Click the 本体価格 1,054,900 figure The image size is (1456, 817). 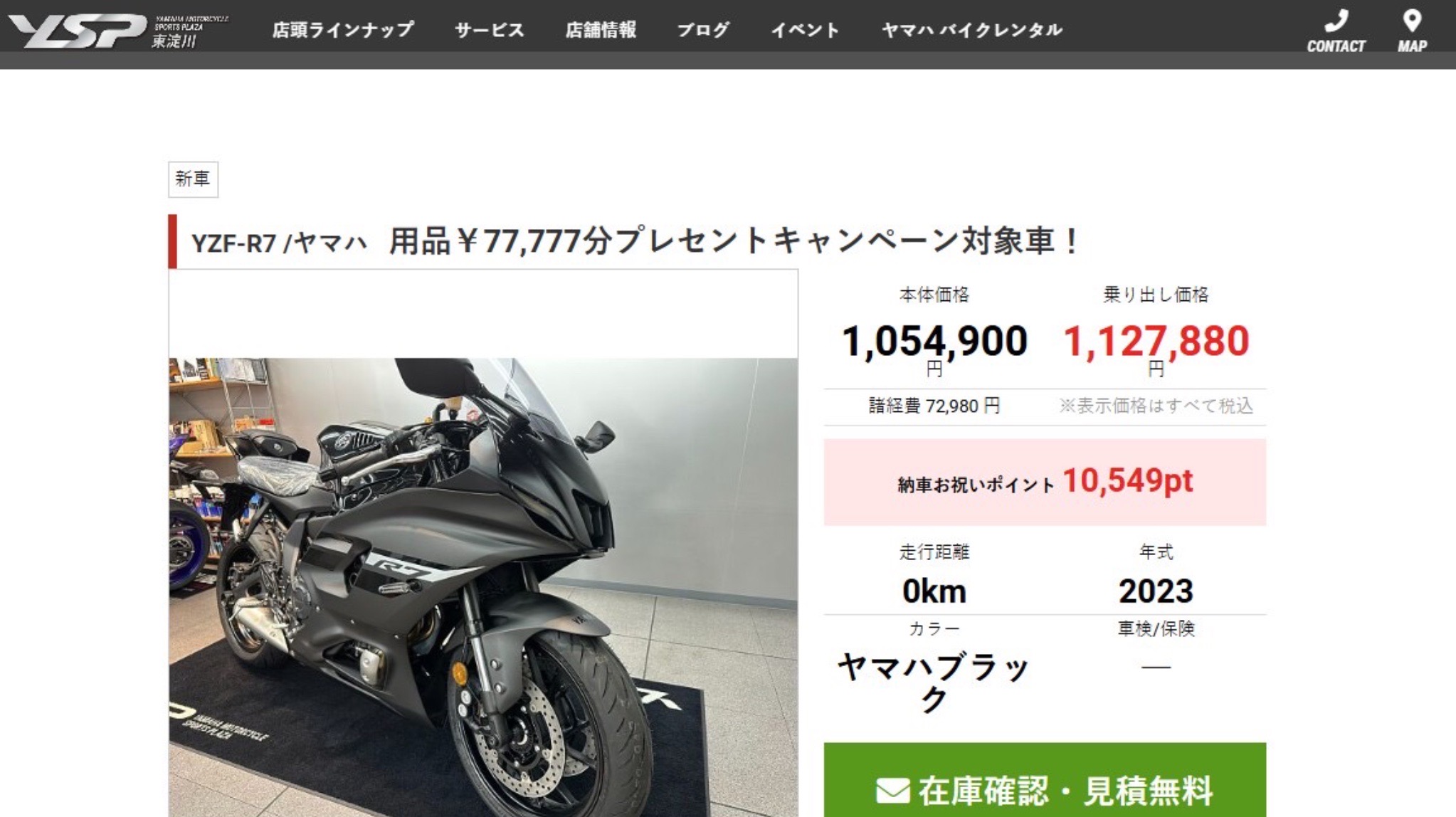click(934, 341)
